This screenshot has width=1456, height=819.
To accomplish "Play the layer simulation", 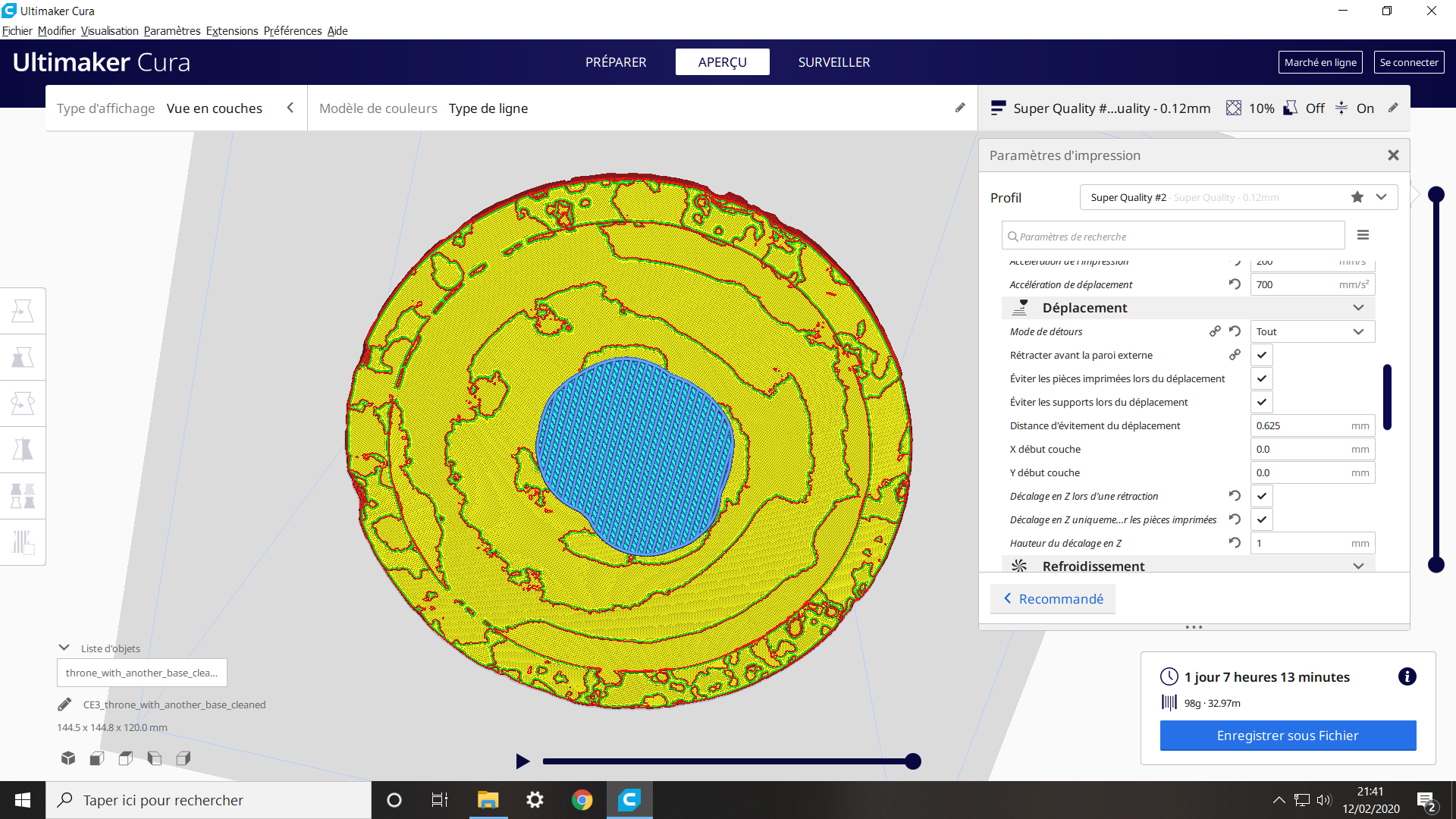I will (522, 761).
